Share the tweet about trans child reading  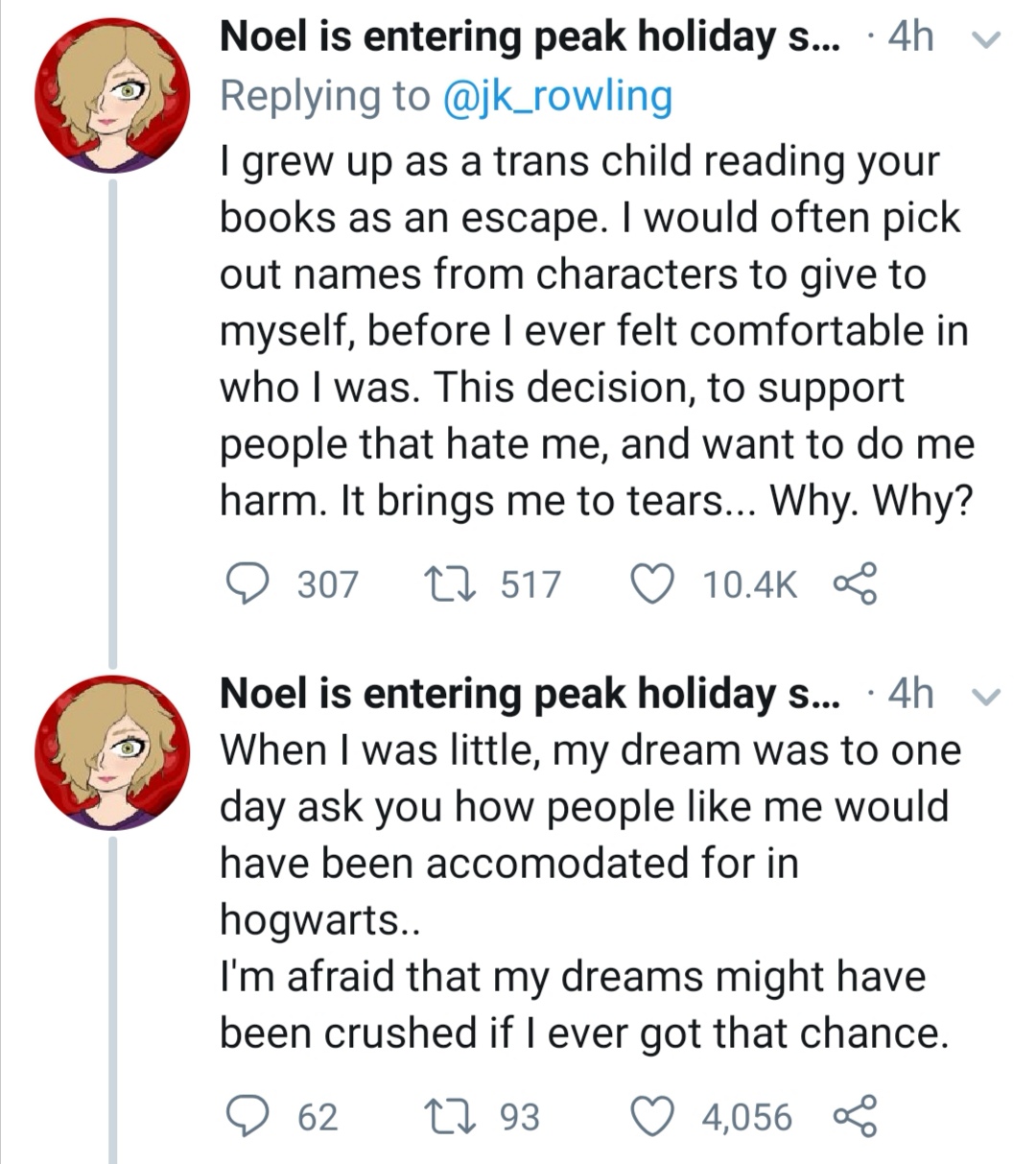(x=854, y=583)
